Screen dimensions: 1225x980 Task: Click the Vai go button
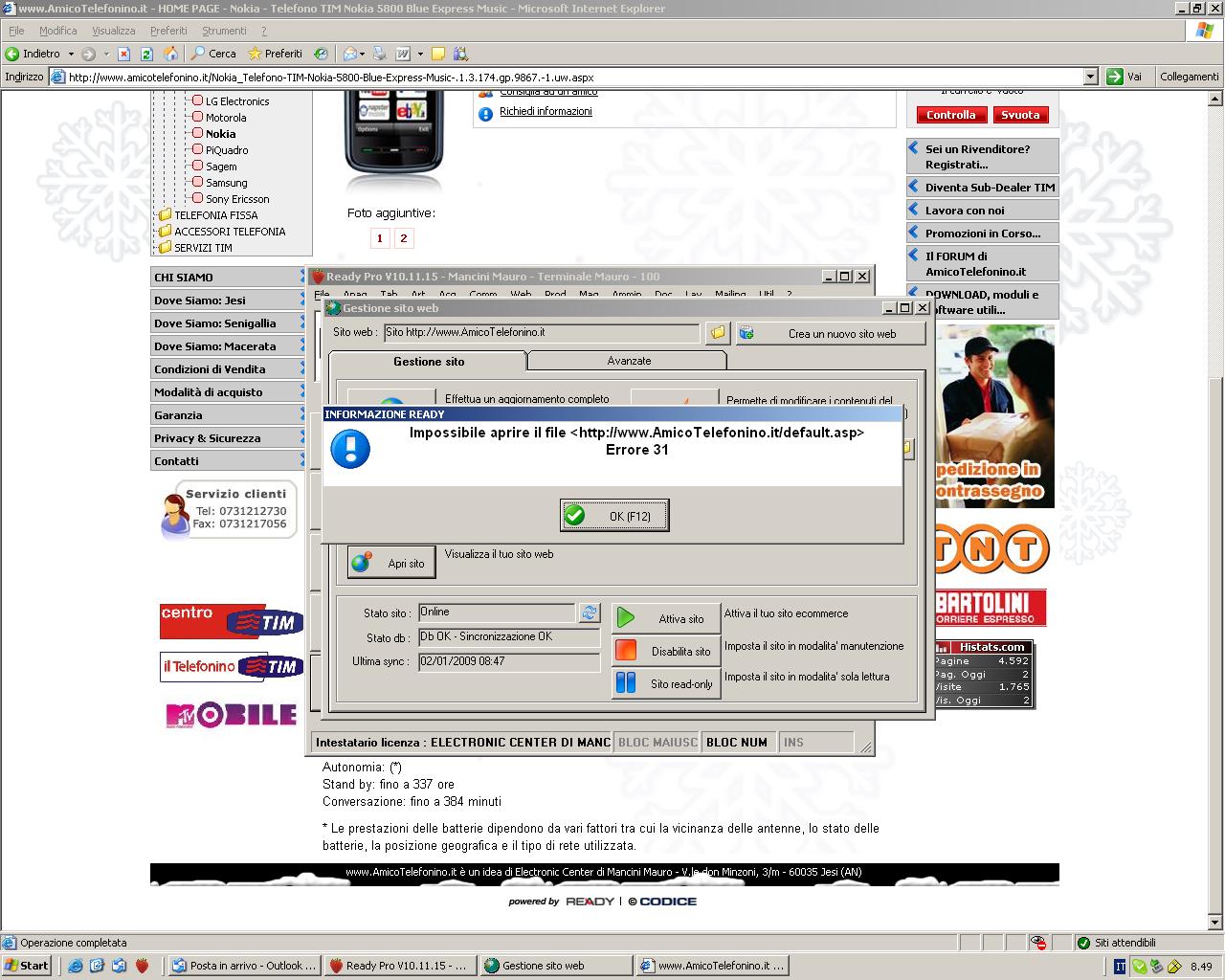pyautogui.click(x=1125, y=77)
